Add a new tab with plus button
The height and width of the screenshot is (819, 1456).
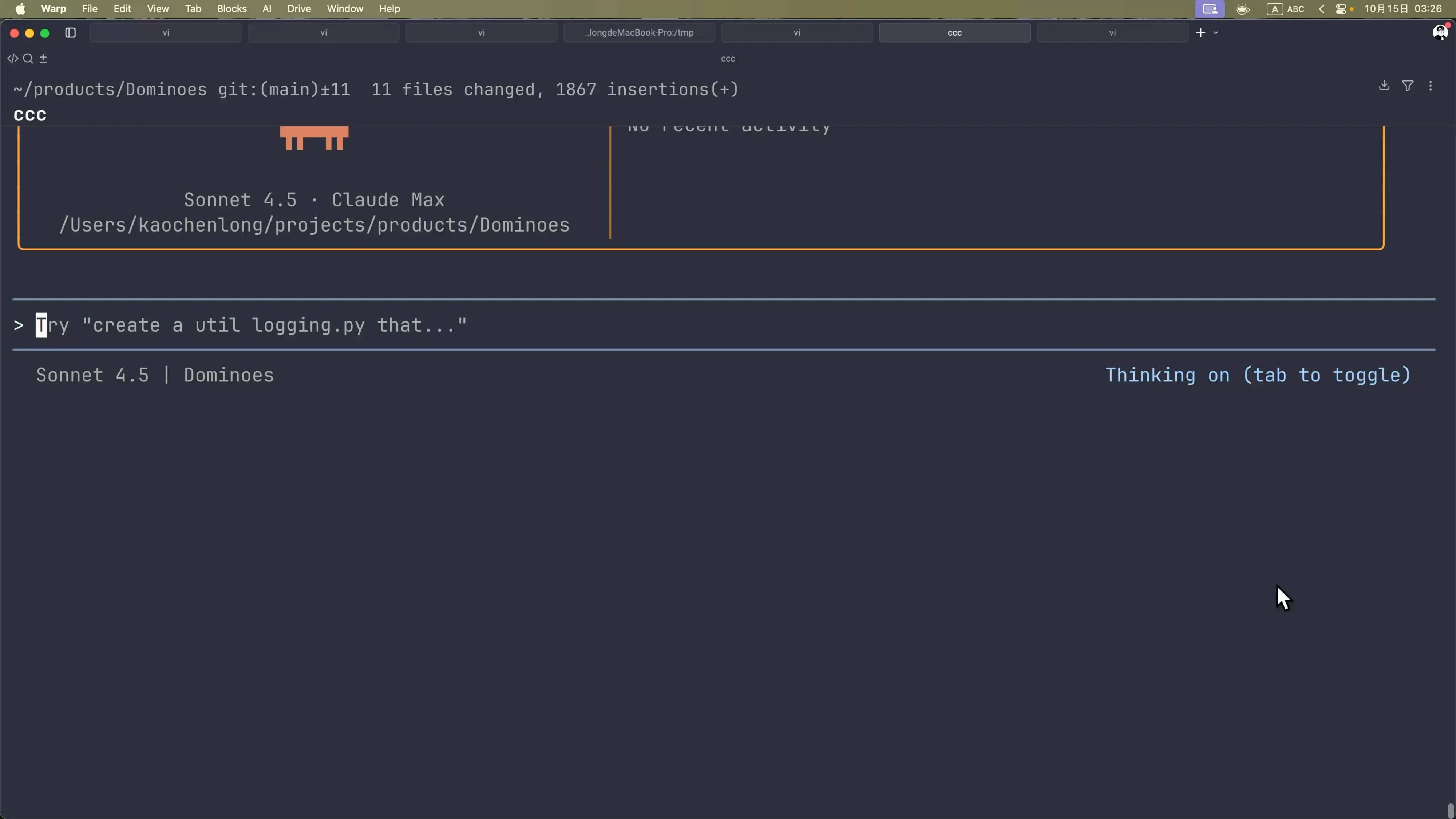click(1200, 33)
